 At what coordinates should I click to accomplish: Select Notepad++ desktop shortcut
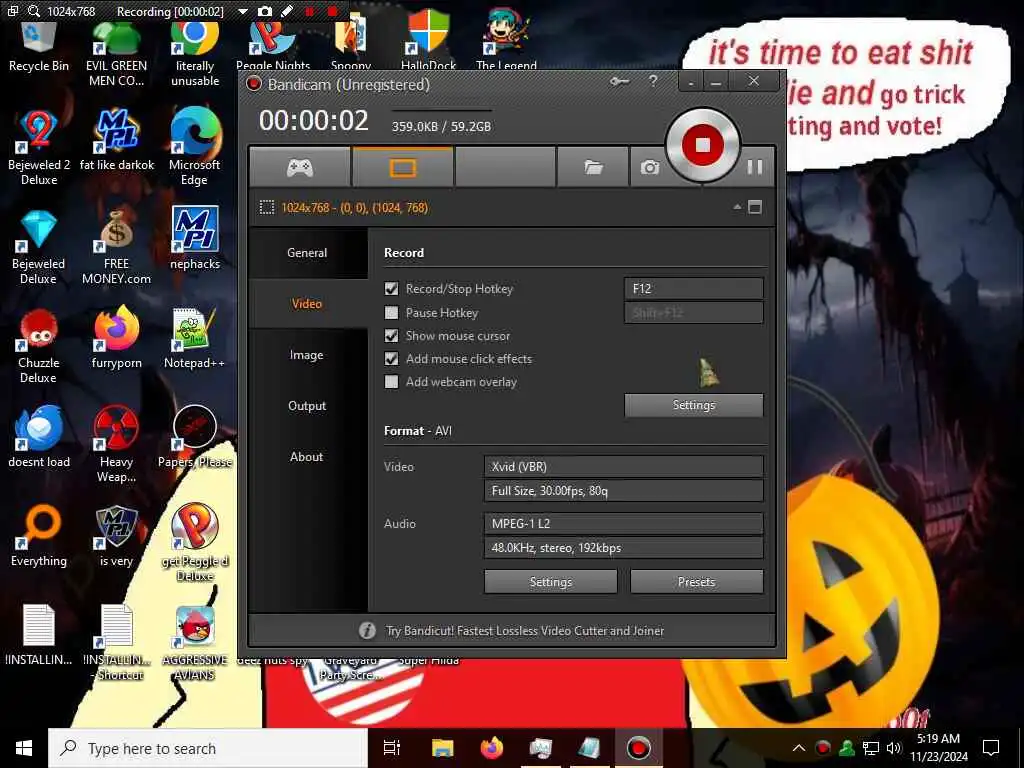tap(194, 338)
